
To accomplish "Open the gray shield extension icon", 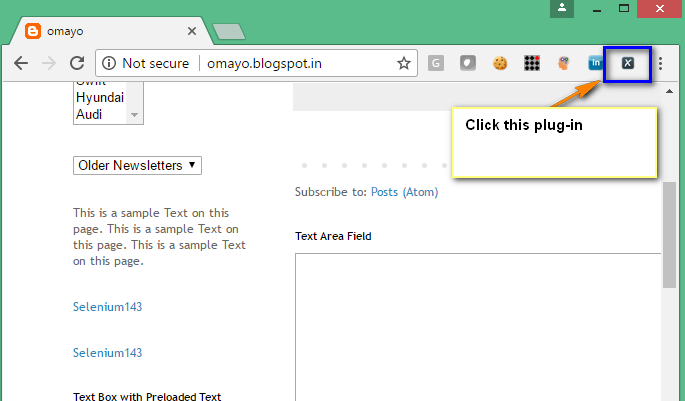I will [x=467, y=63].
